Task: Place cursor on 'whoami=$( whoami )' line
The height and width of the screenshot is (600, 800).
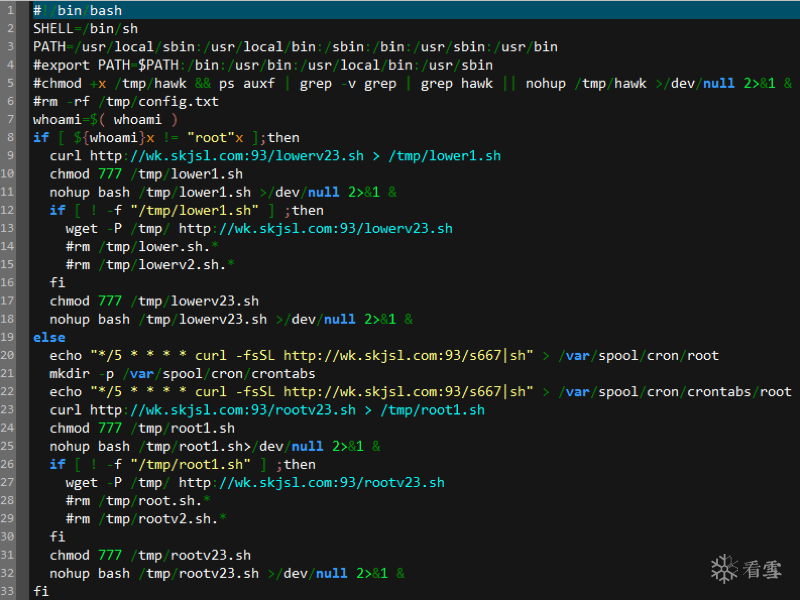Action: [105, 119]
